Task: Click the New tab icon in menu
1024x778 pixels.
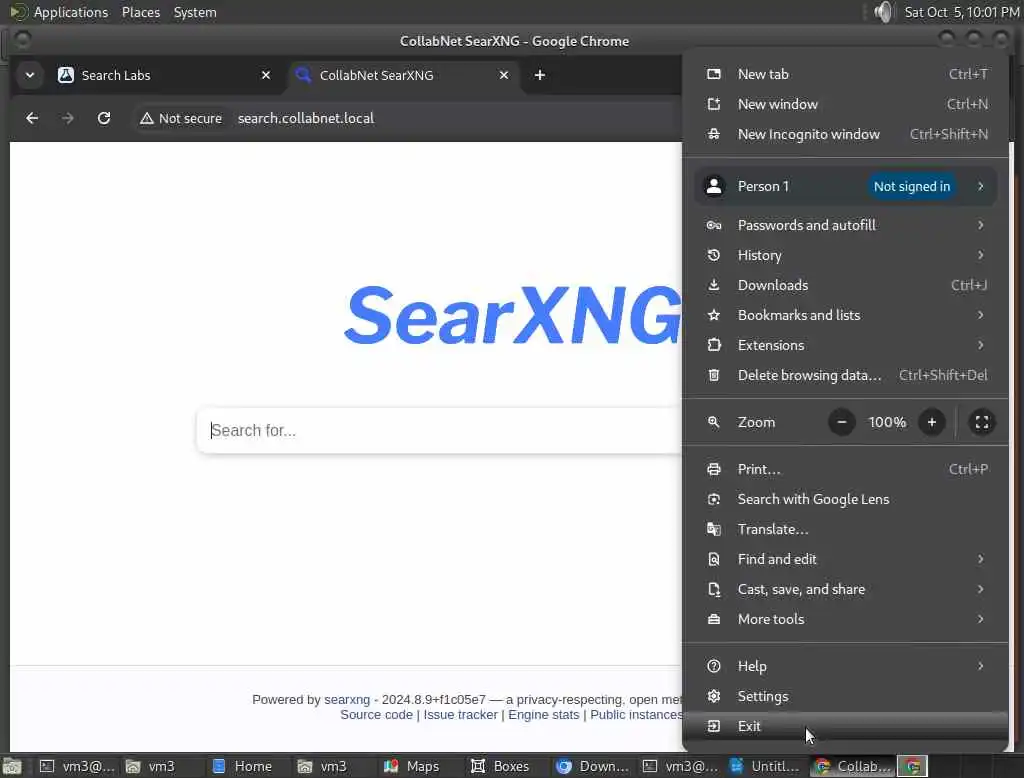Action: (714, 74)
